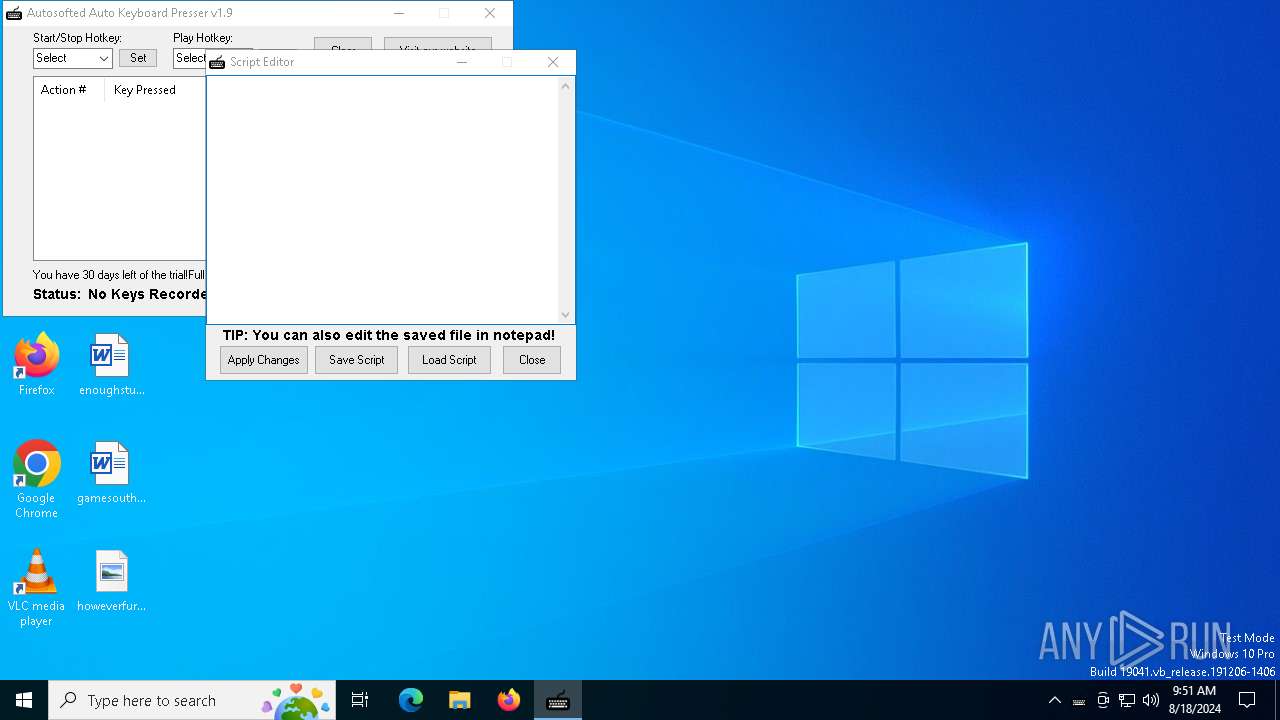Screen dimensions: 1280x720
Task: Click the touch keyboard tray icon
Action: (x=1079, y=701)
